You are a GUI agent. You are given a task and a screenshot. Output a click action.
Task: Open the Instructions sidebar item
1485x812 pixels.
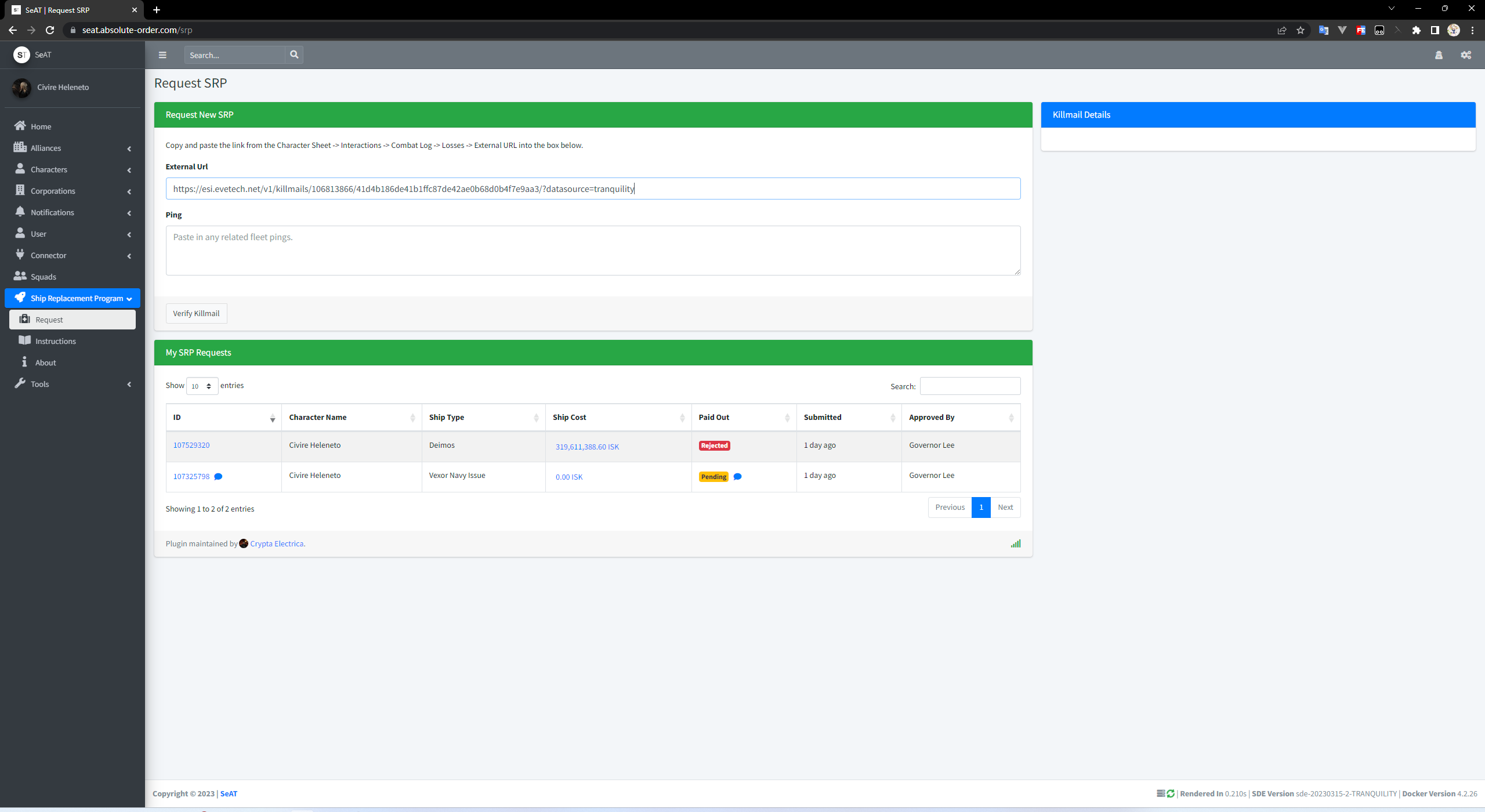(x=56, y=341)
